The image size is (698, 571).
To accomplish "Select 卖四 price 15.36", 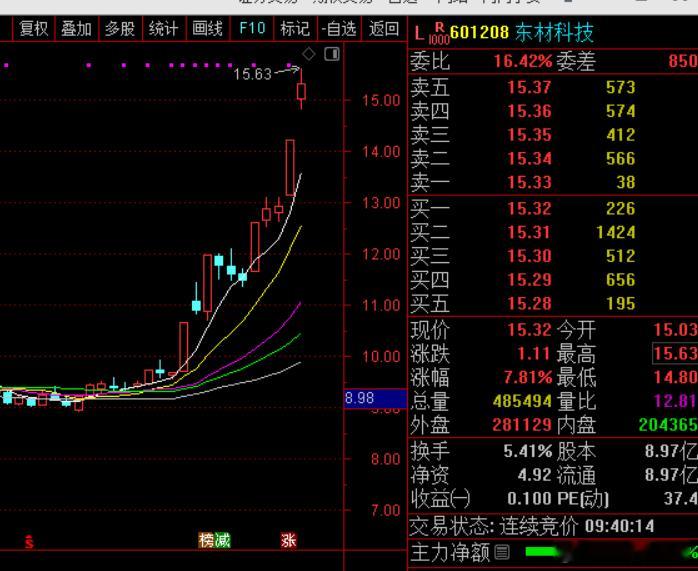I will (x=529, y=111).
